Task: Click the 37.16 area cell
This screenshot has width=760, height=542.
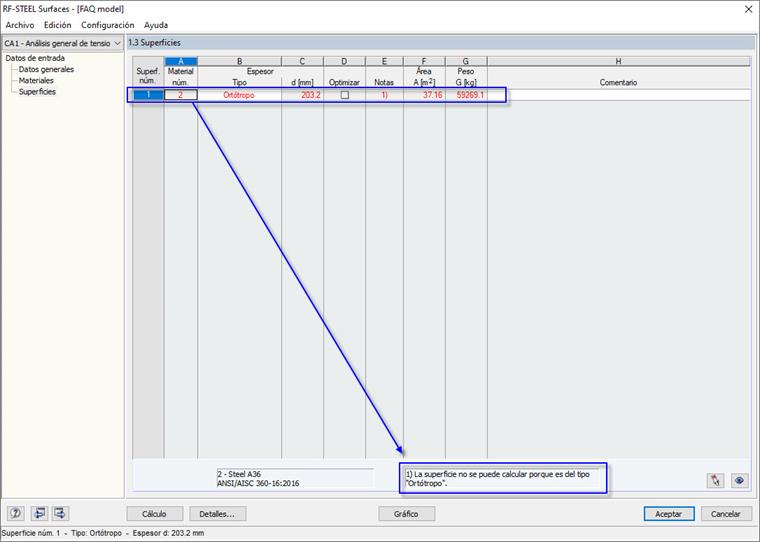Action: (x=424, y=95)
